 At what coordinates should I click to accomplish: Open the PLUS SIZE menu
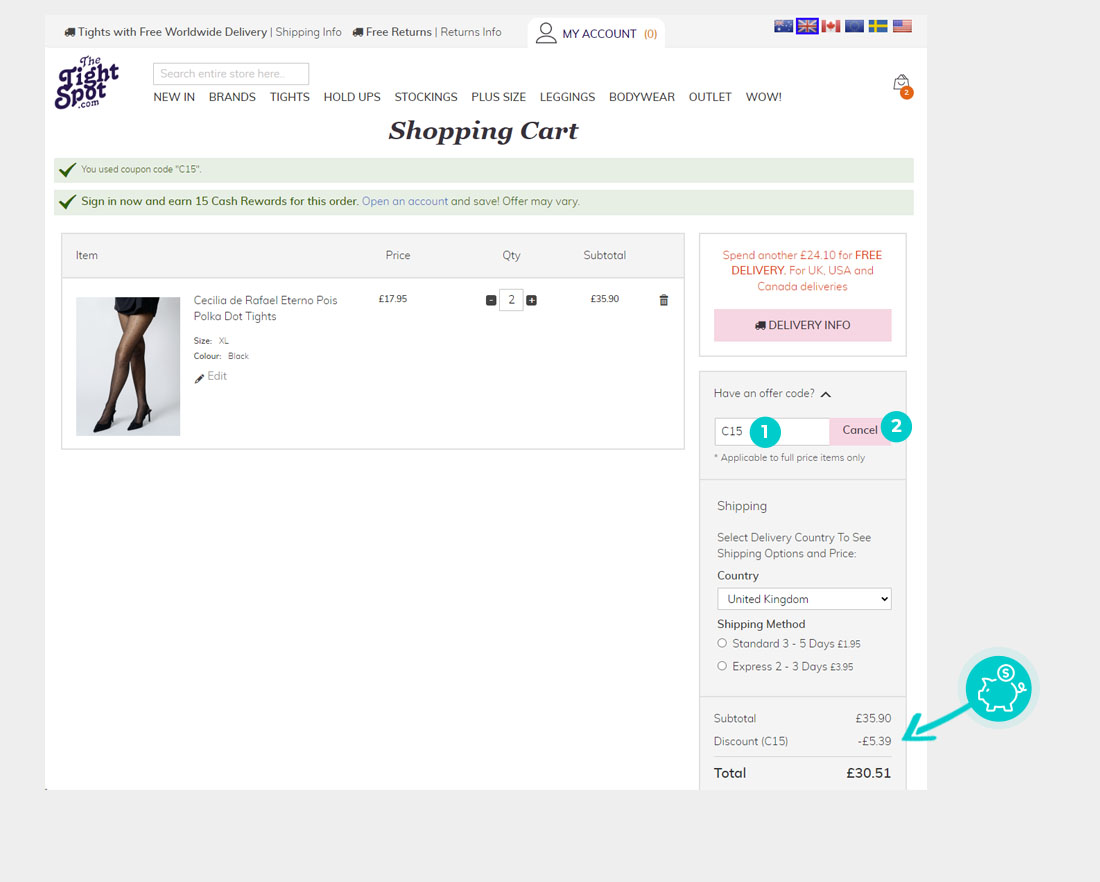[x=499, y=97]
